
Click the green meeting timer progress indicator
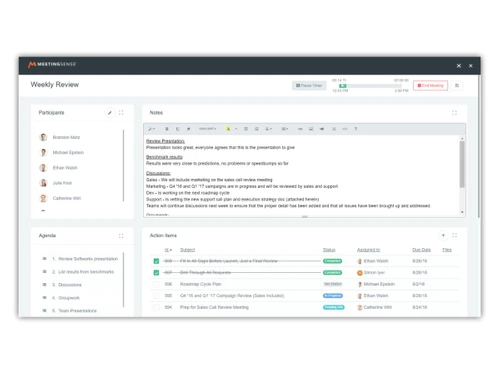coord(343,86)
